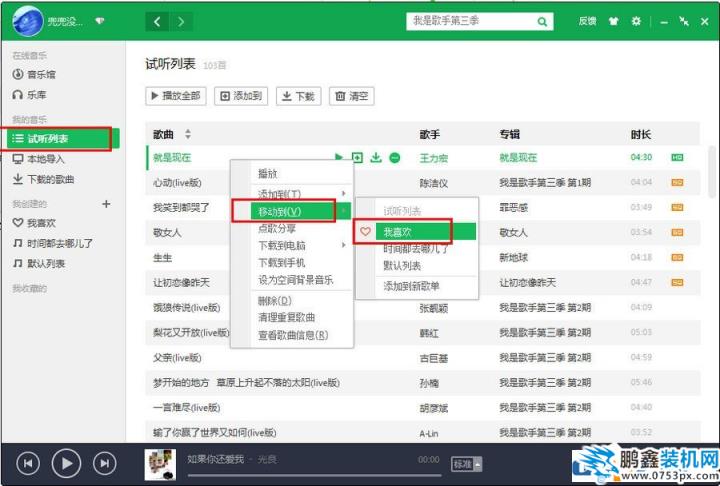The width and height of the screenshot is (720, 486).
Task: Open 默认列表 playlist in sidebar
Action: coord(39,263)
